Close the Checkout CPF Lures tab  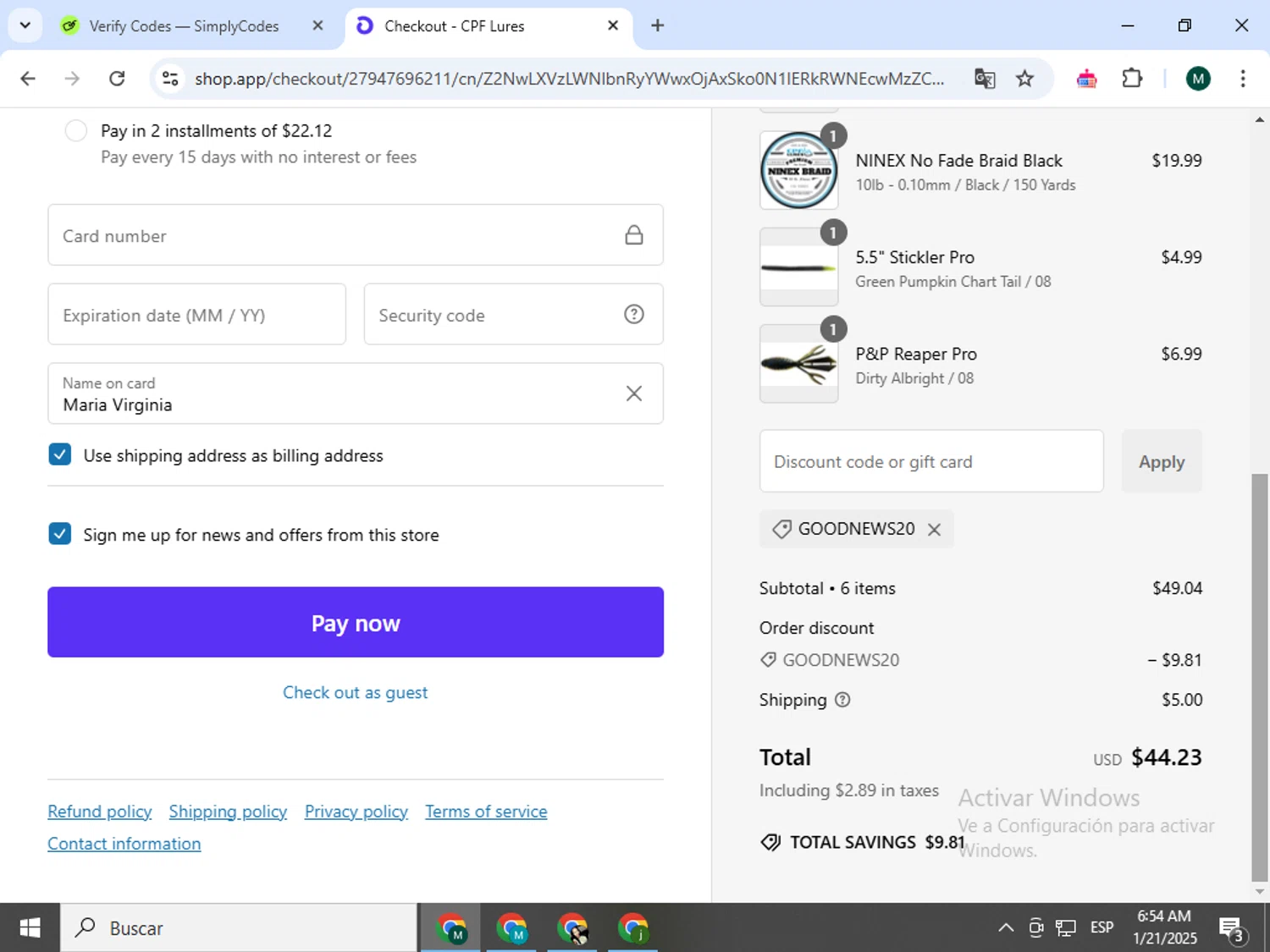coord(613,25)
